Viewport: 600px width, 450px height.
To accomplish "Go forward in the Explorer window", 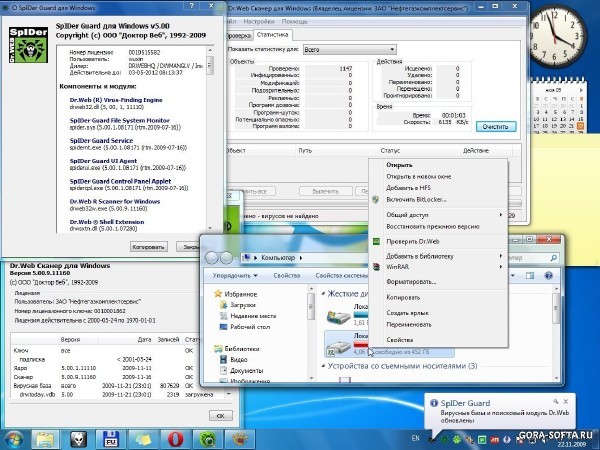I will point(227,258).
